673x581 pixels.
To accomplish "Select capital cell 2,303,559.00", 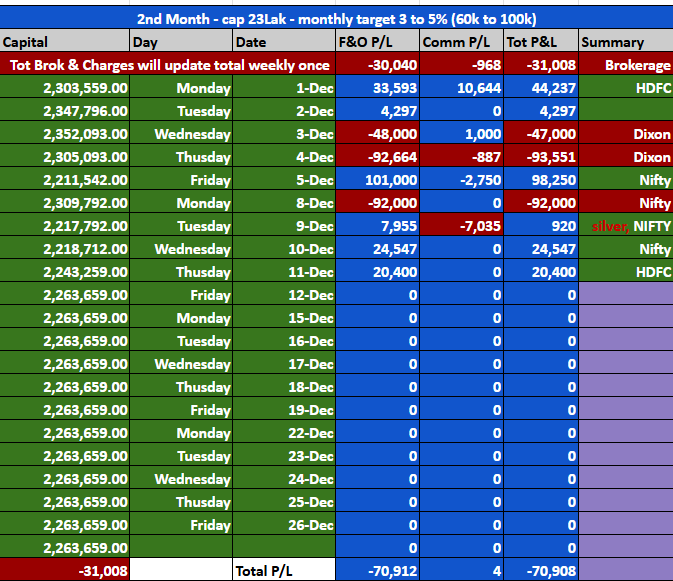I will pos(64,88).
